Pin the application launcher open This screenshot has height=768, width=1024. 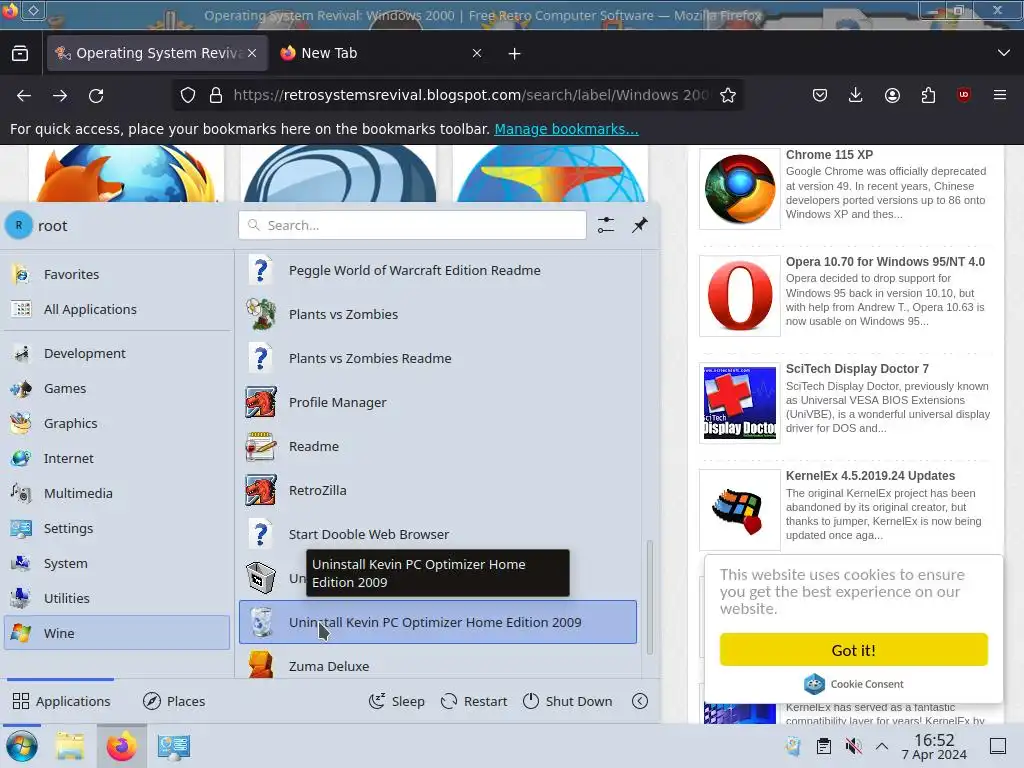[640, 225]
